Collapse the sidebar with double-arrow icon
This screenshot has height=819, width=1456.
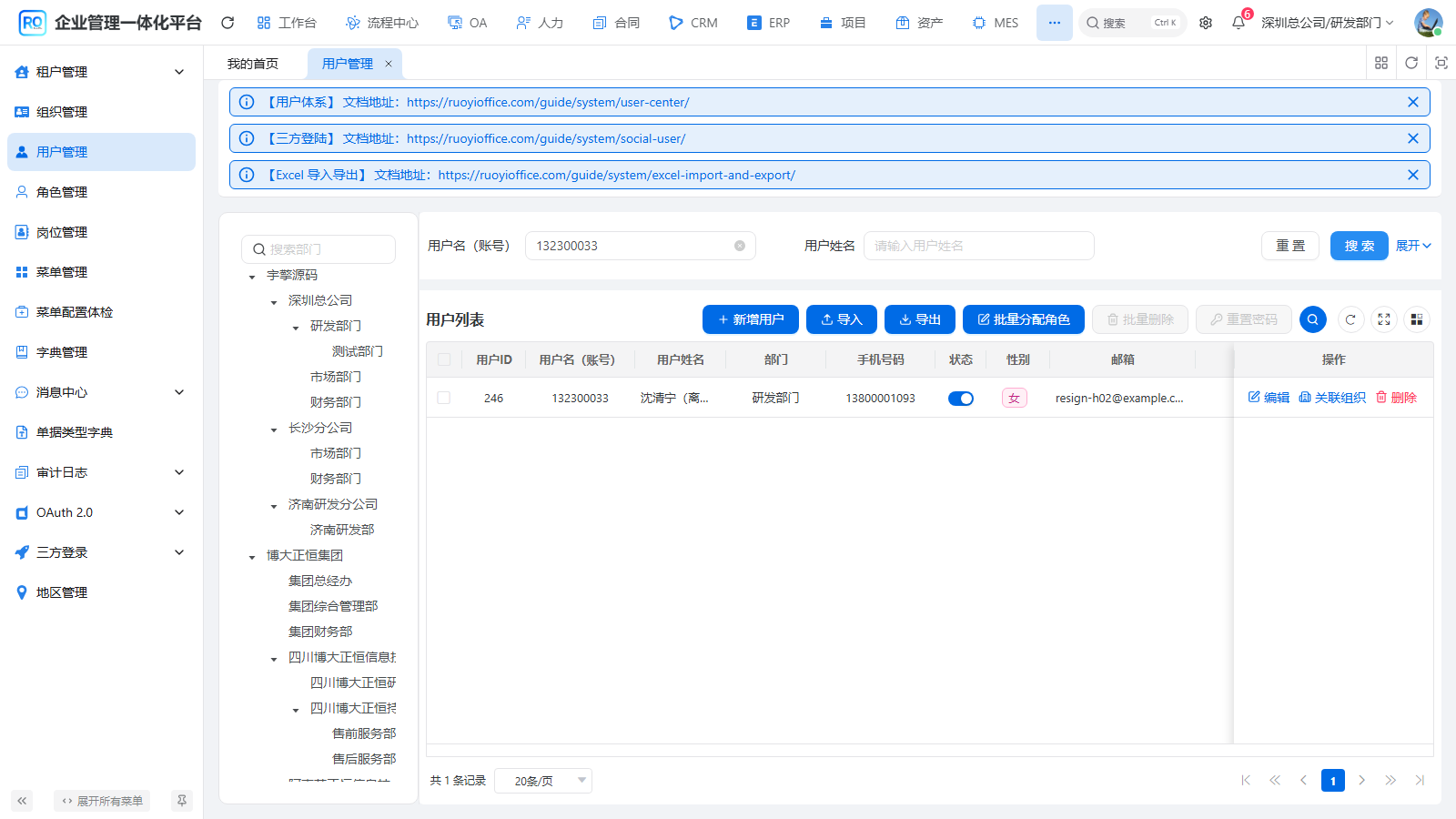point(22,801)
